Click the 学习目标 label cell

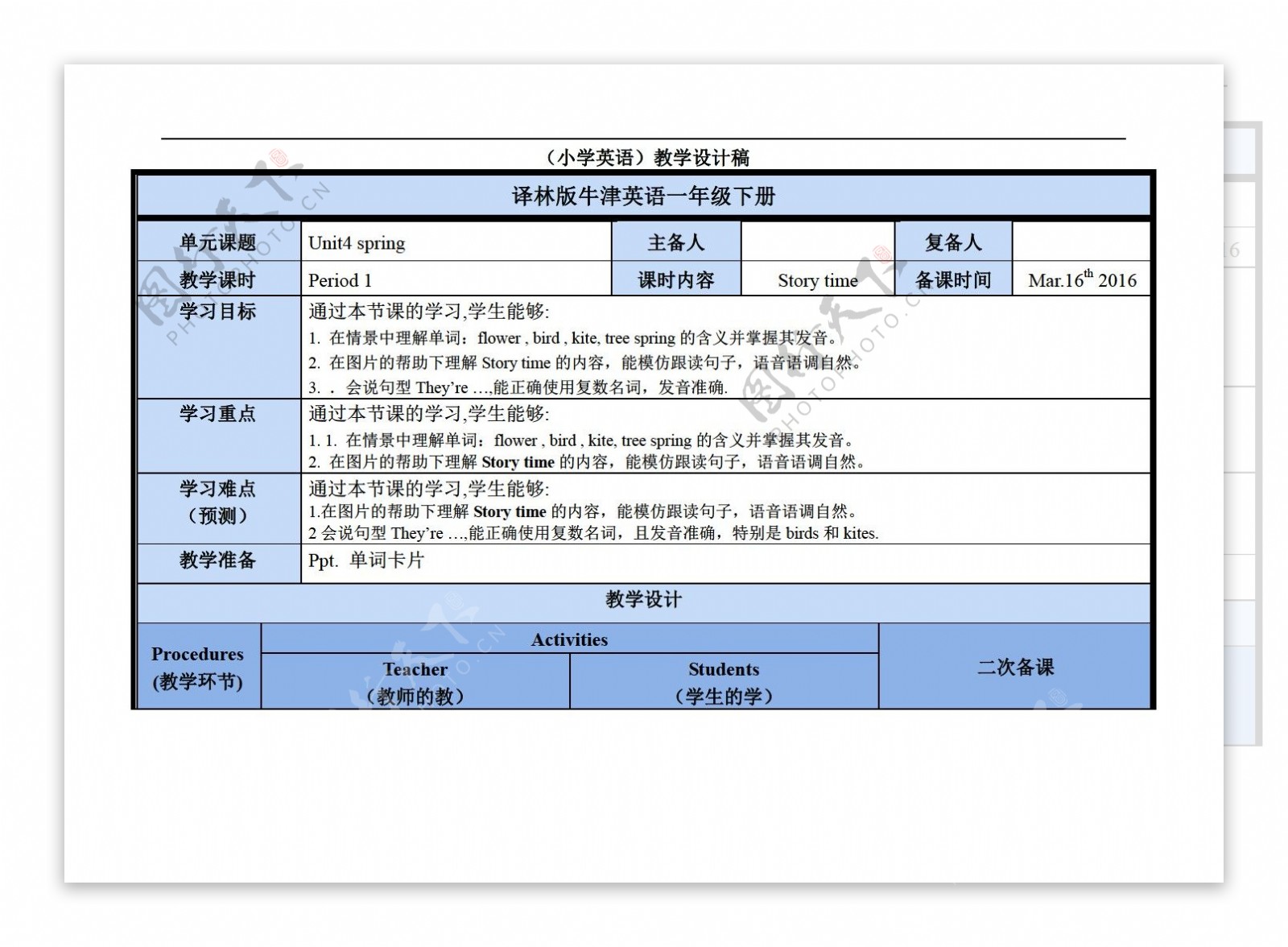(x=218, y=347)
